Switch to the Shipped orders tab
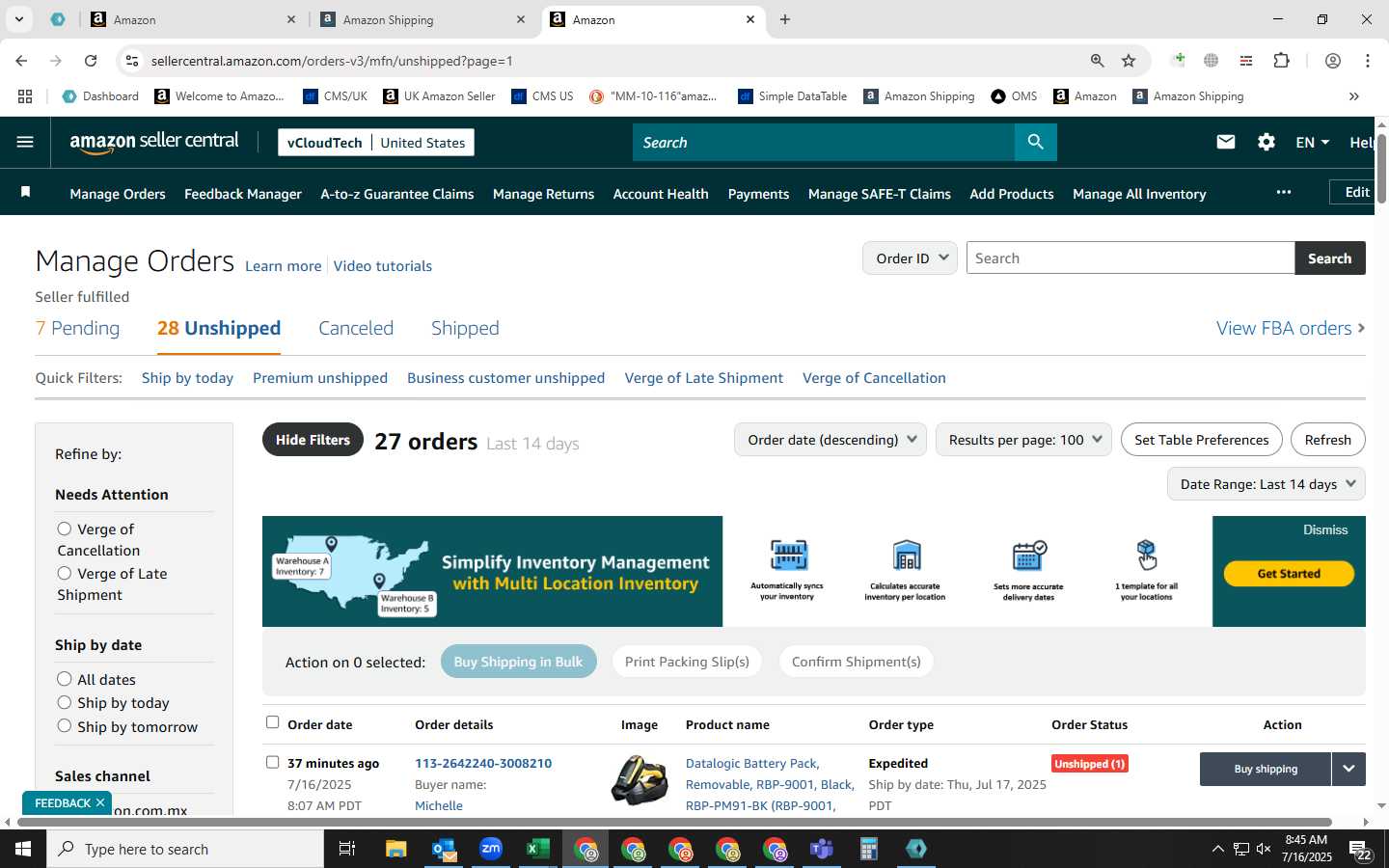Screen dimensions: 1389x868 pyautogui.click(x=465, y=328)
